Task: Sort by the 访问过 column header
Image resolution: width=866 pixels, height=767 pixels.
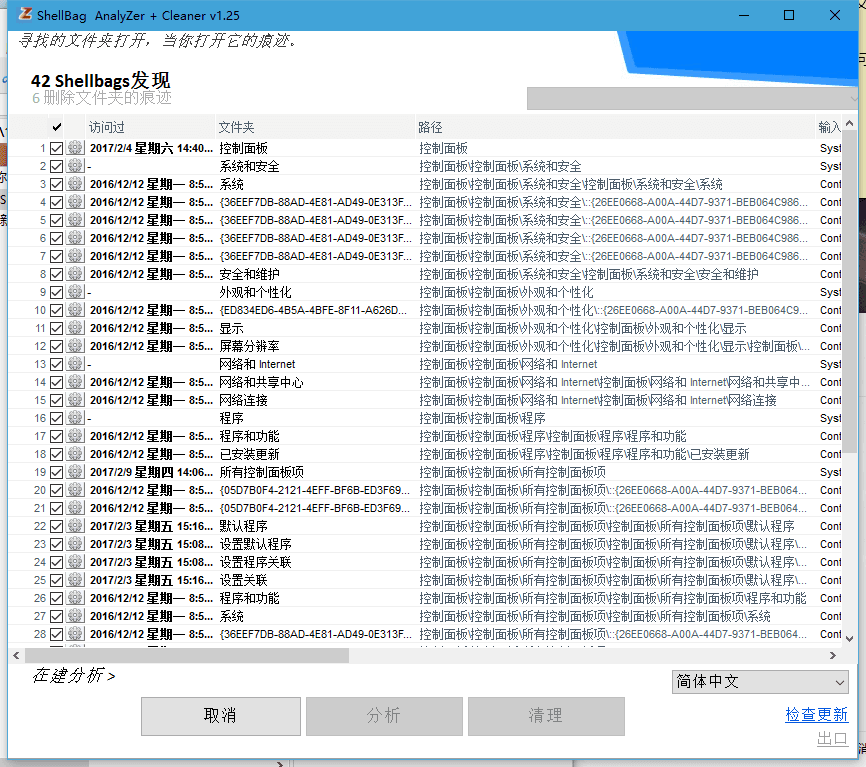Action: 150,128
